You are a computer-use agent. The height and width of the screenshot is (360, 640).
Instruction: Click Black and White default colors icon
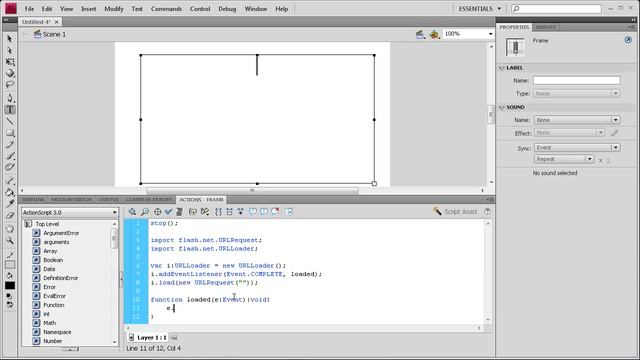point(9,296)
